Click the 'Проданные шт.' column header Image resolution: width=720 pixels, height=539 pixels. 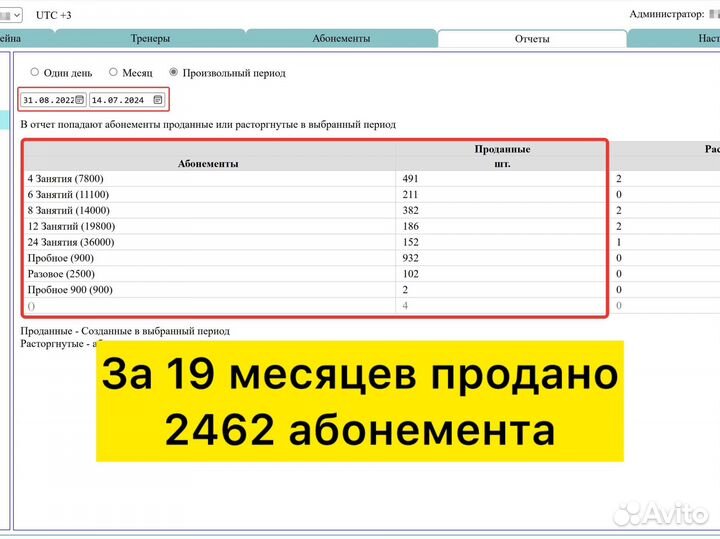pos(502,156)
